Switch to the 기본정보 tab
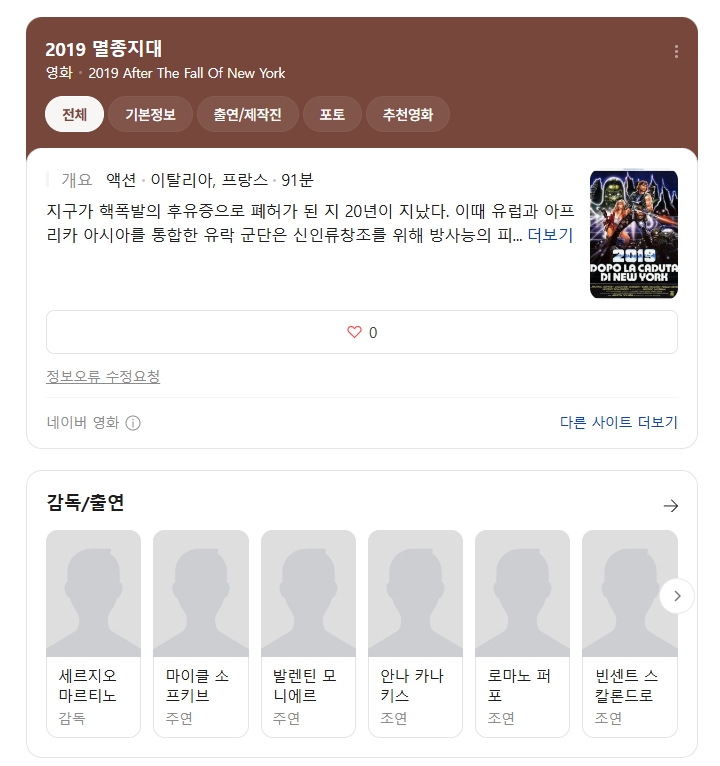 (x=150, y=114)
